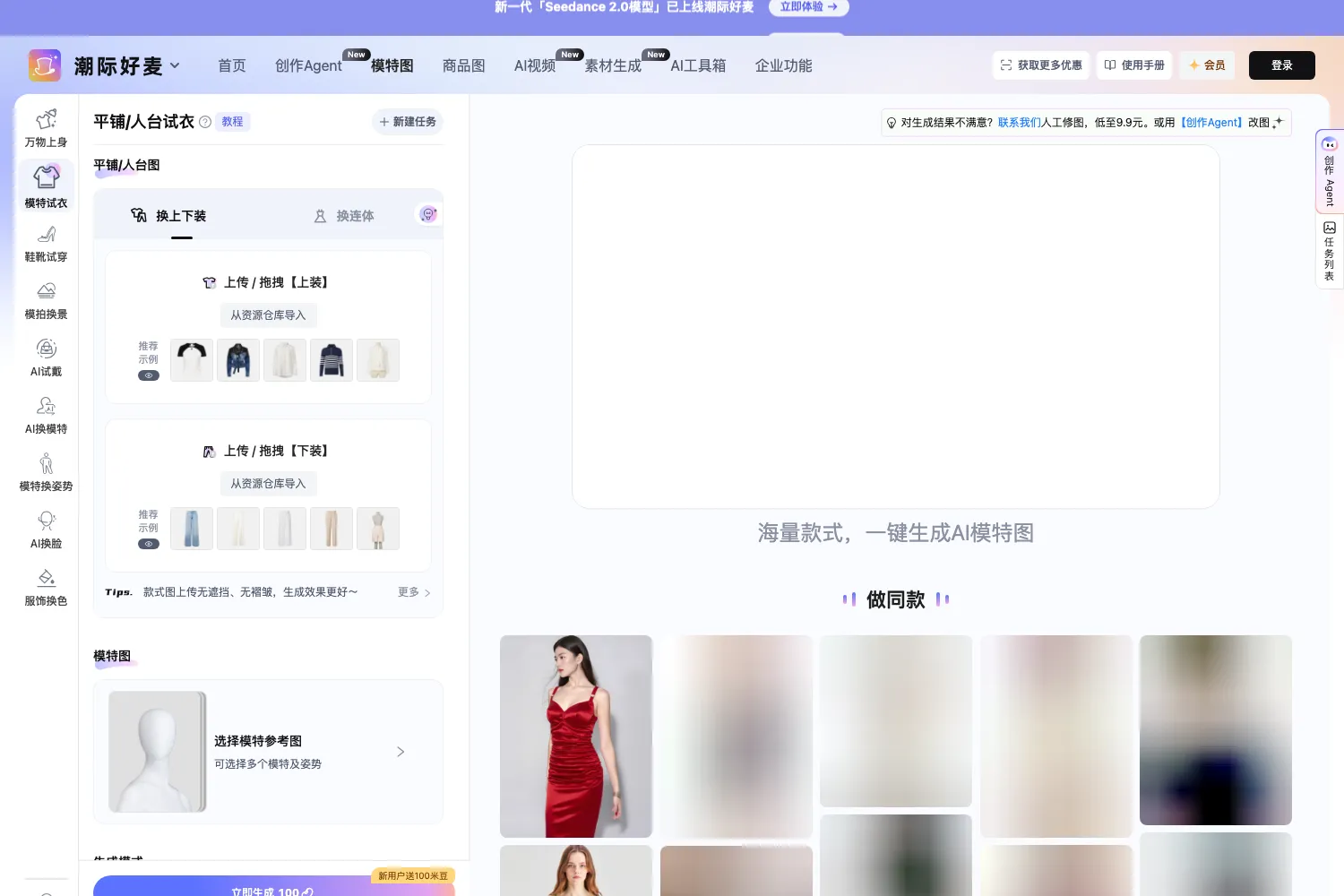Viewport: 1344px width, 896px height.
Task: Open the 选择模特参考图 model chooser
Action: (x=268, y=752)
